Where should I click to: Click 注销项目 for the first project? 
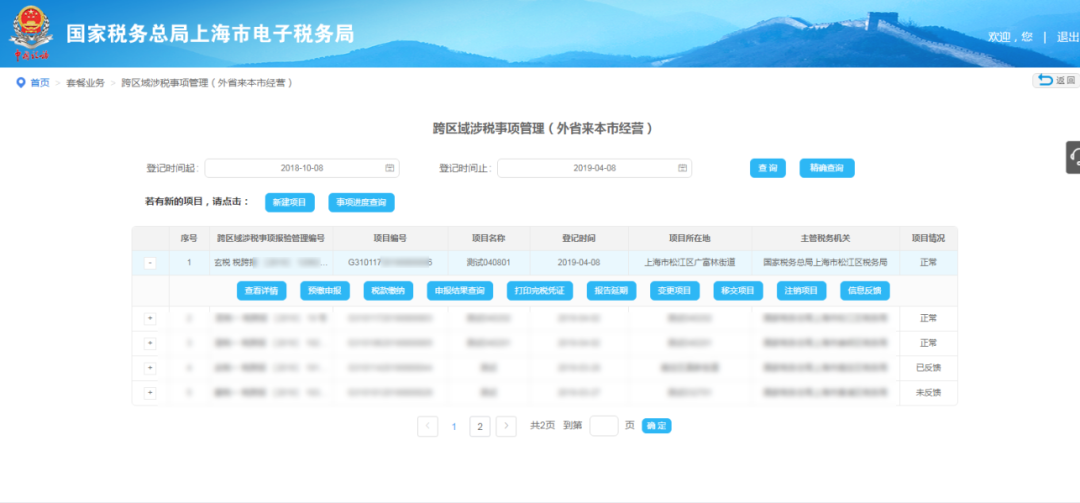point(802,291)
